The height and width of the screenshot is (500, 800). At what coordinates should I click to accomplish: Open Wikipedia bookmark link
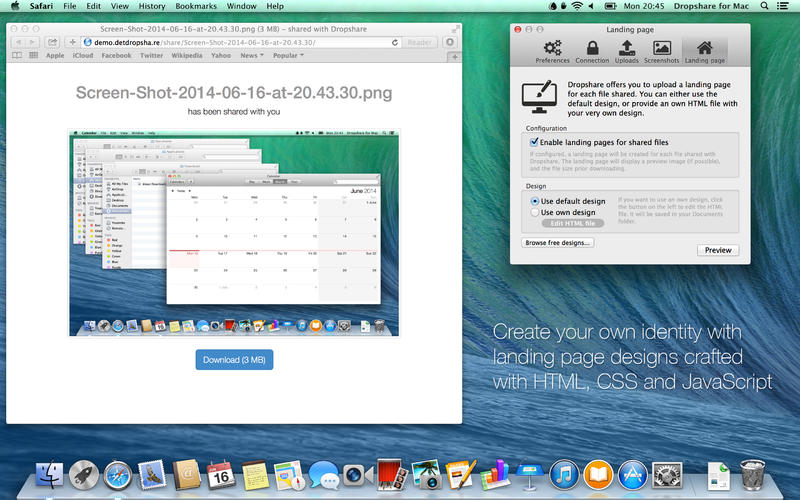187,55
